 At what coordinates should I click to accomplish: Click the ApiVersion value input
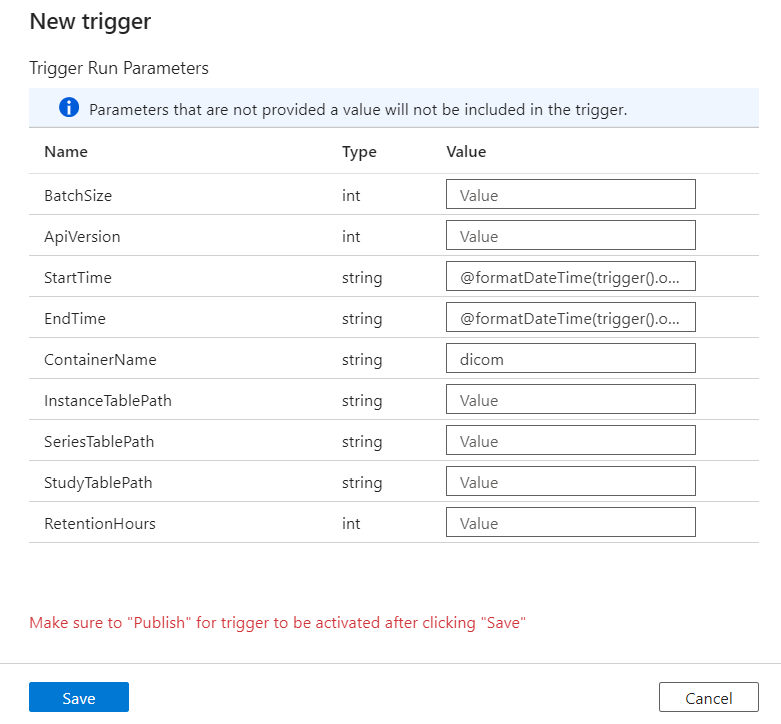pos(570,236)
